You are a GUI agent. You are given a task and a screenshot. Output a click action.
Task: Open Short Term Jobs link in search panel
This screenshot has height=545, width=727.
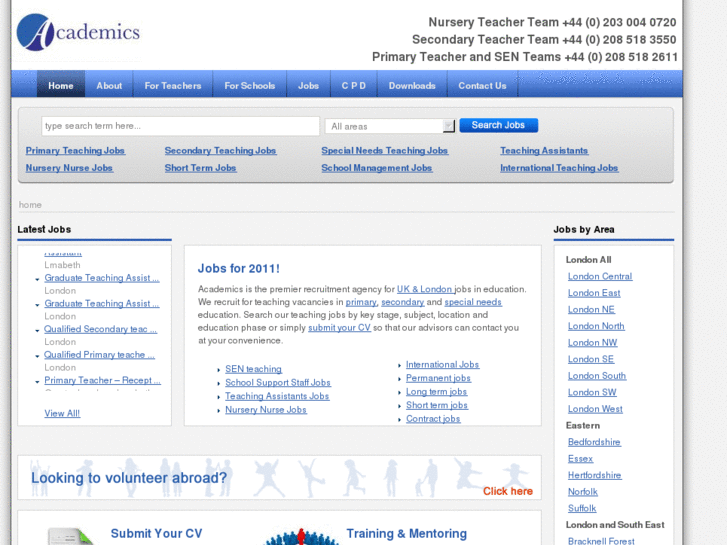[200, 168]
